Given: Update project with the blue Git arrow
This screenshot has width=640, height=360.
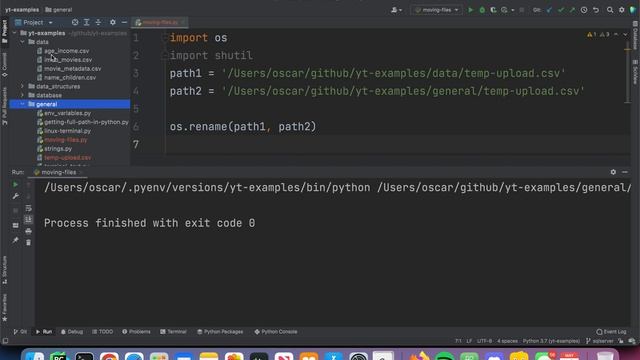Looking at the screenshot, I should [549, 10].
